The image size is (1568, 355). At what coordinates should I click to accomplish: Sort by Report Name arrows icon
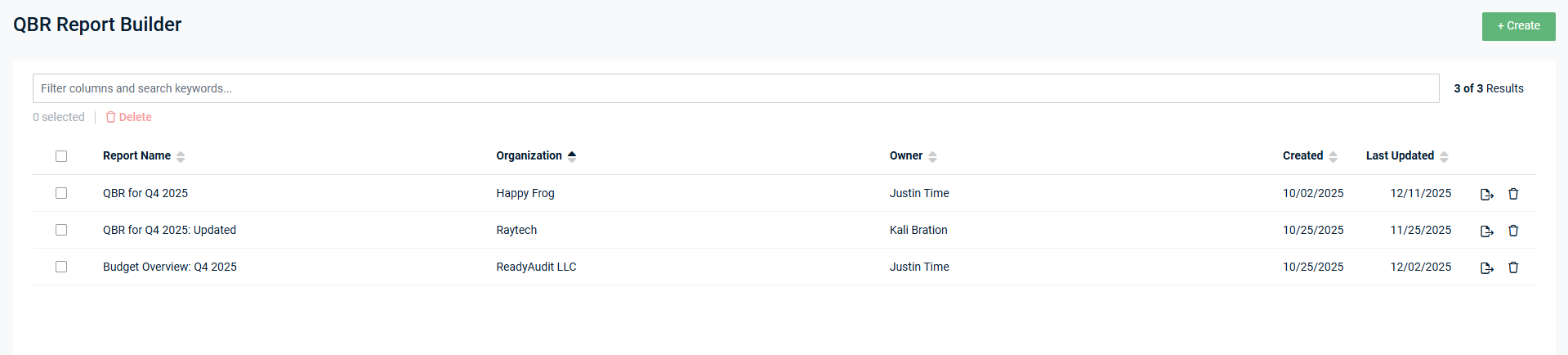tap(181, 156)
